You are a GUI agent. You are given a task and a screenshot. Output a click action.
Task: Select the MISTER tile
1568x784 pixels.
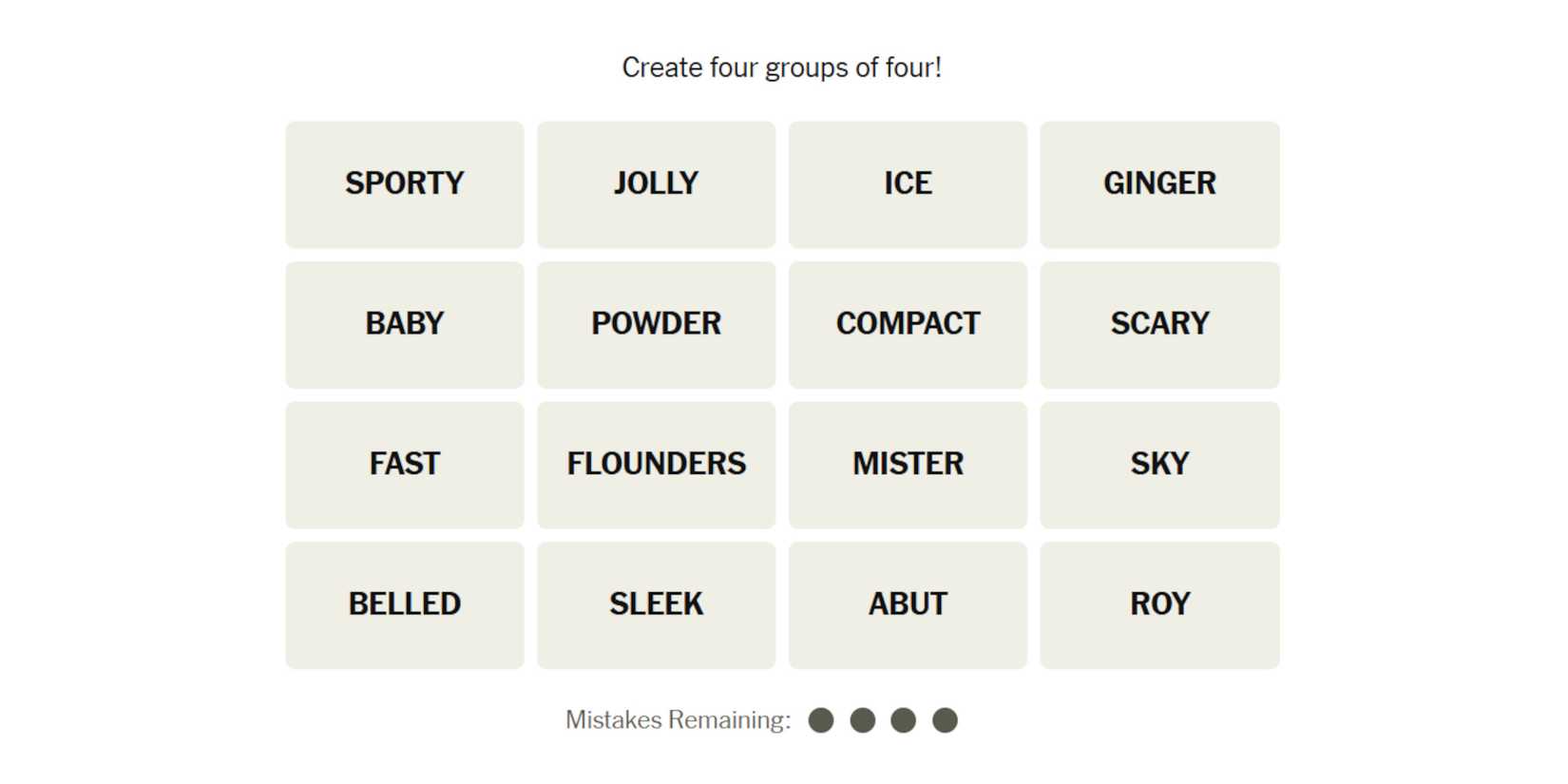908,465
